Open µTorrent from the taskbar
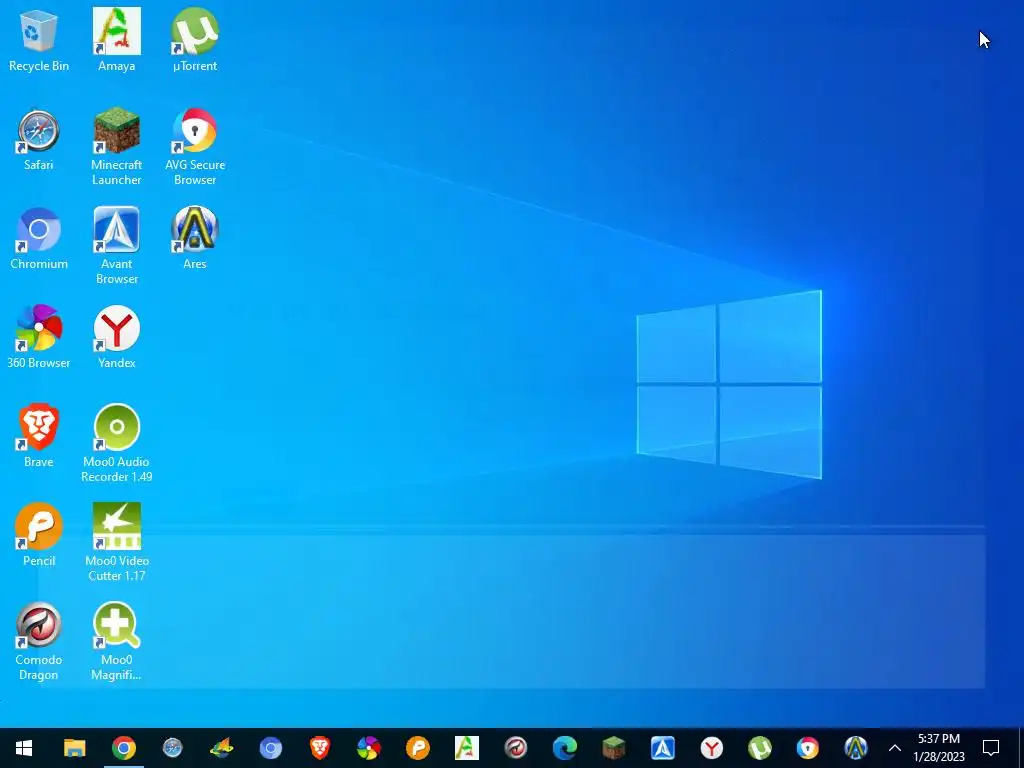The height and width of the screenshot is (768, 1024). 760,748
